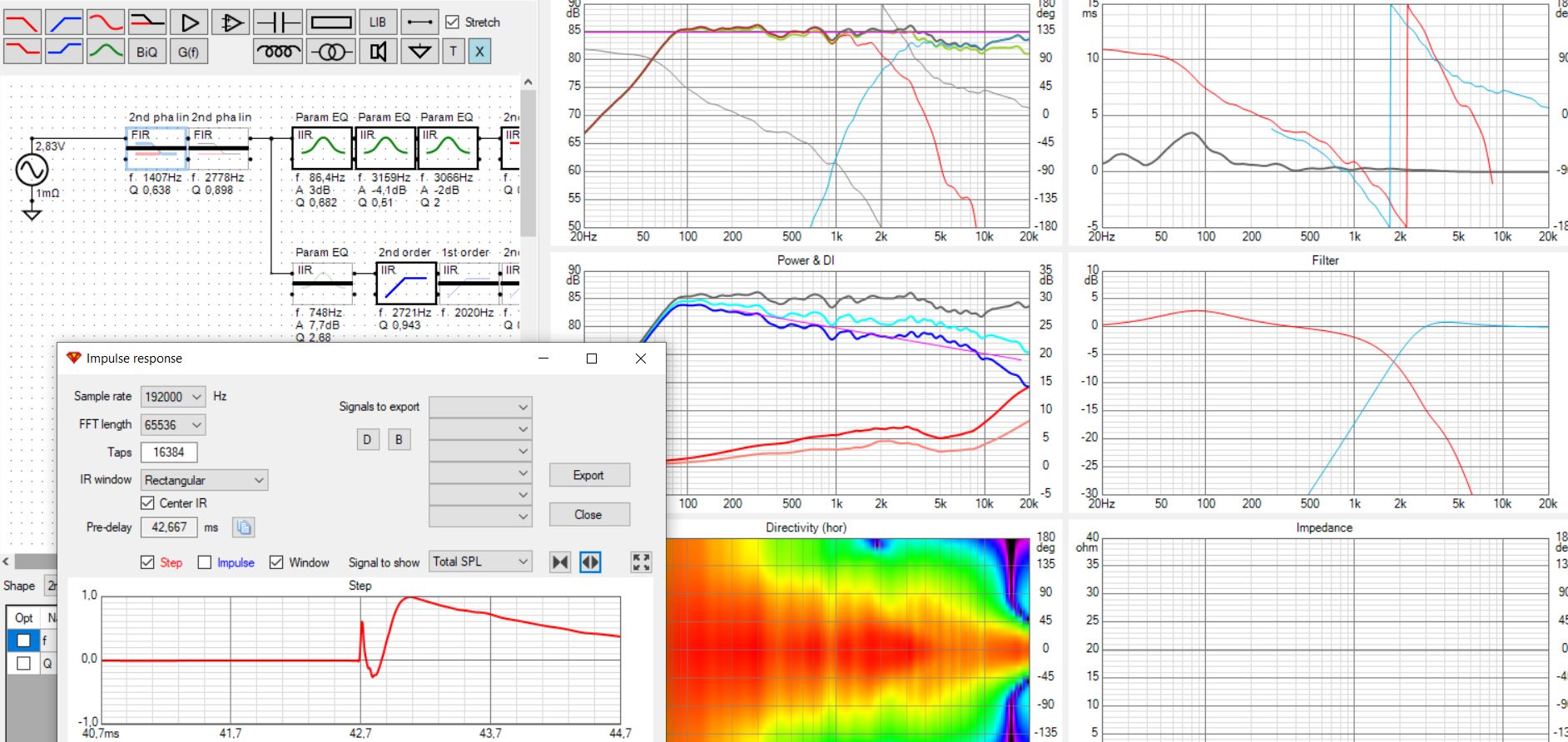Toggle the Stretch checkbox
Screen dimensions: 1568x742
point(452,22)
